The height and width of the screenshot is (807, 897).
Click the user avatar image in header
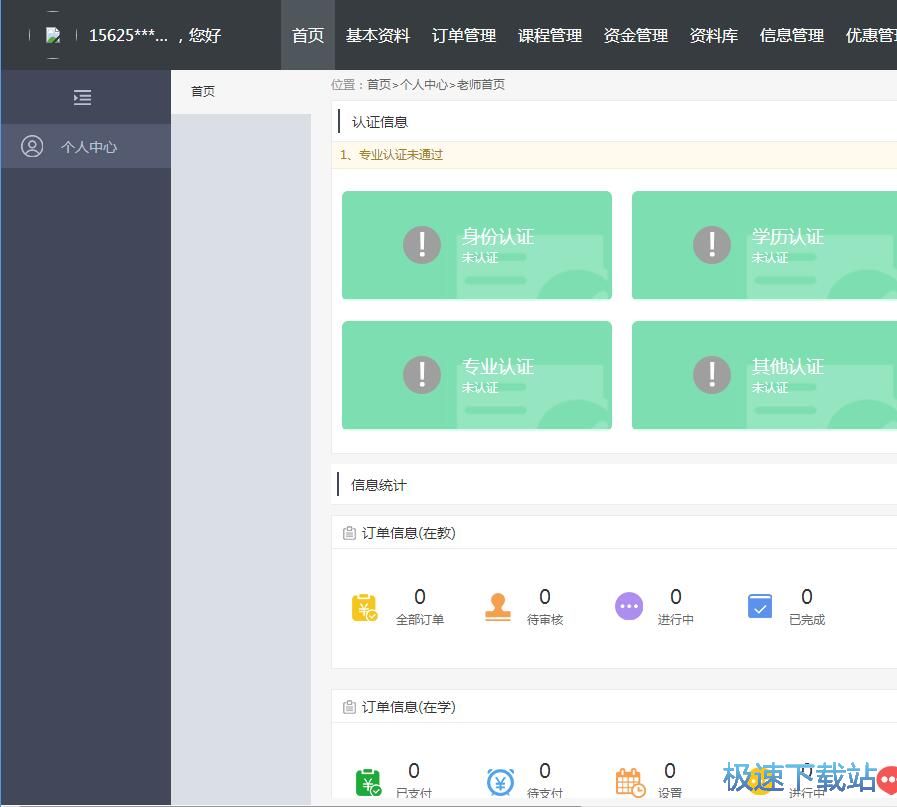[x=53, y=35]
